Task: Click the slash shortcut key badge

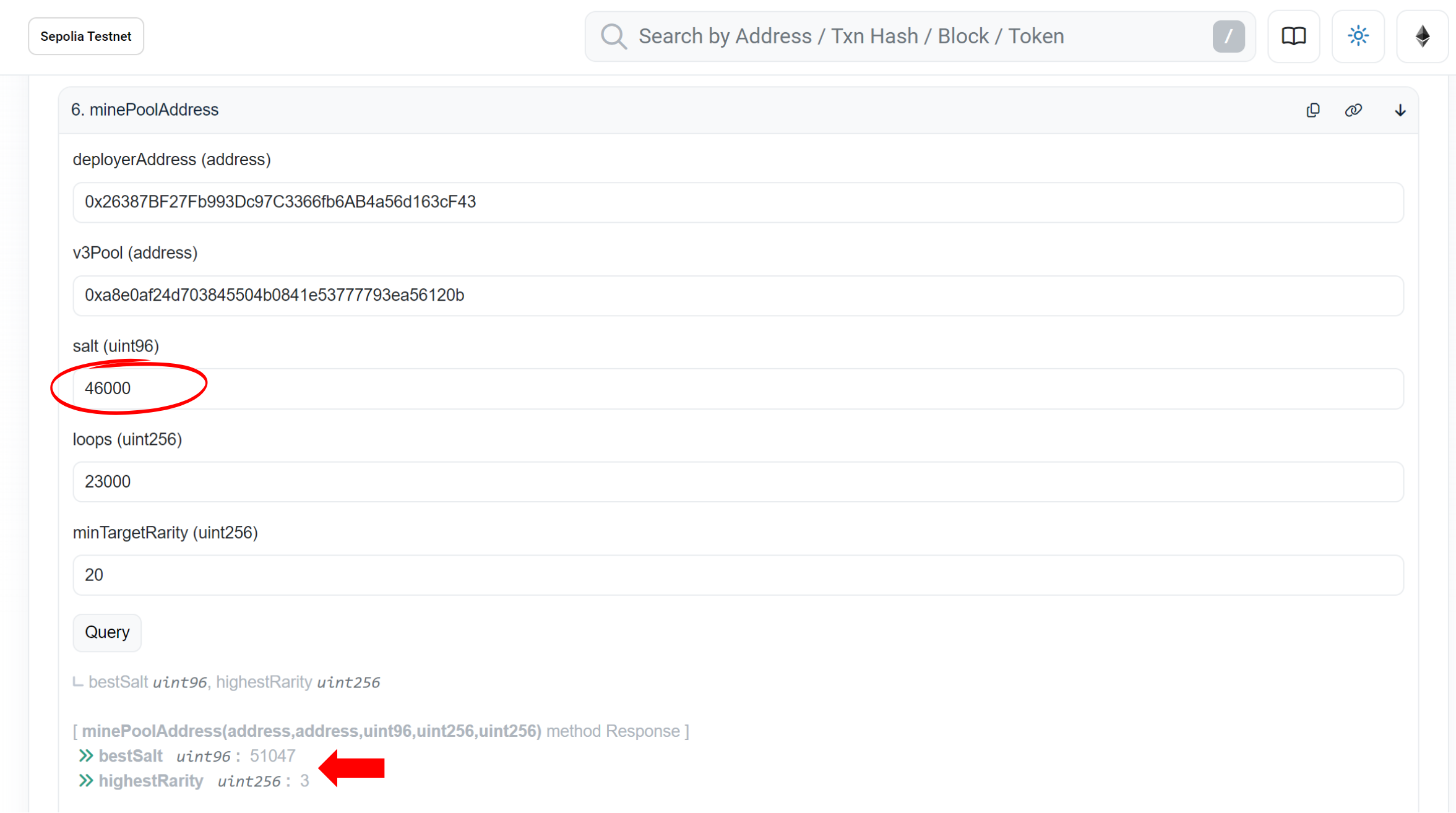Action: coord(1228,37)
